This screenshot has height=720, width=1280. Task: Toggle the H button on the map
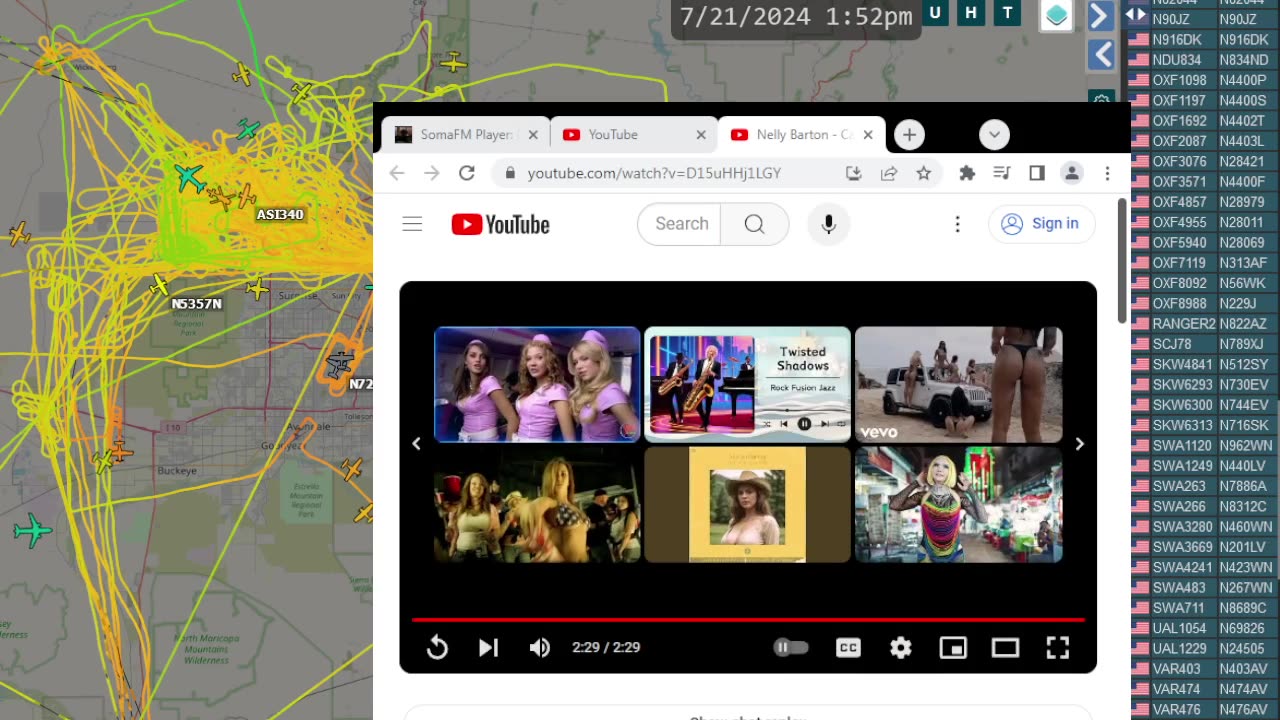click(971, 13)
